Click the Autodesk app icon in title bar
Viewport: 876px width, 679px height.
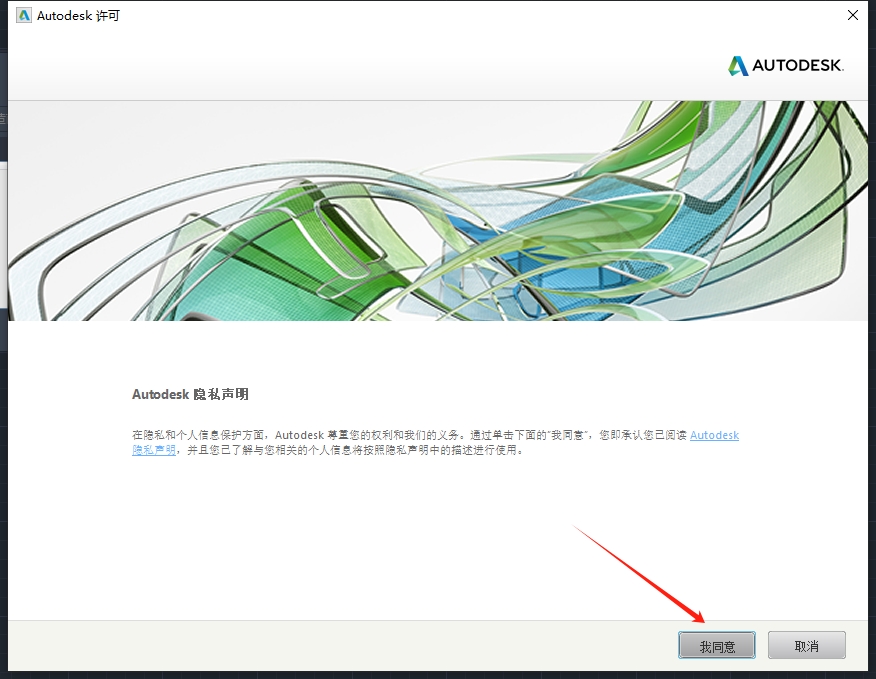24,16
